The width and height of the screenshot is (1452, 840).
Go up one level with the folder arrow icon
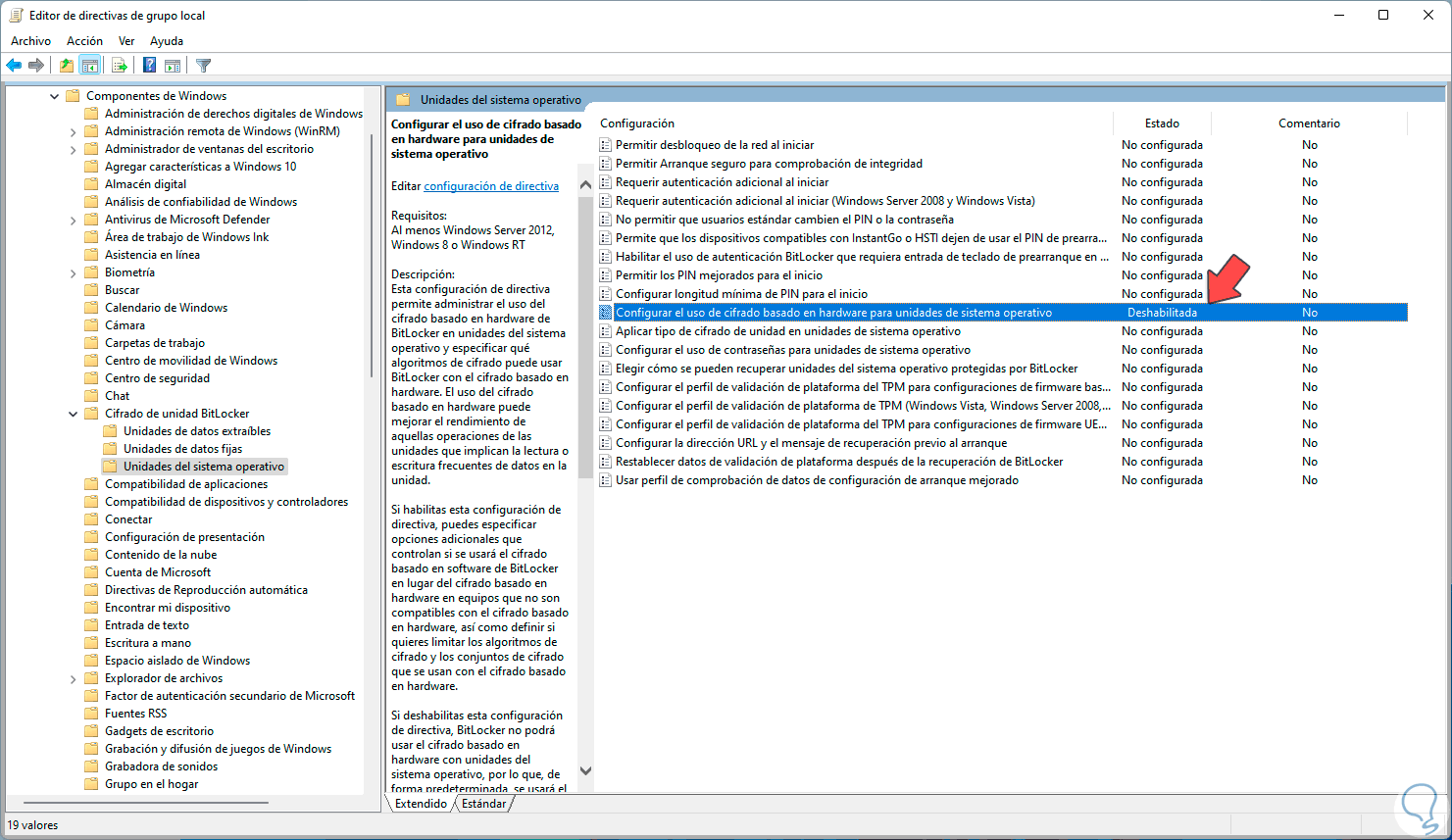[66, 66]
